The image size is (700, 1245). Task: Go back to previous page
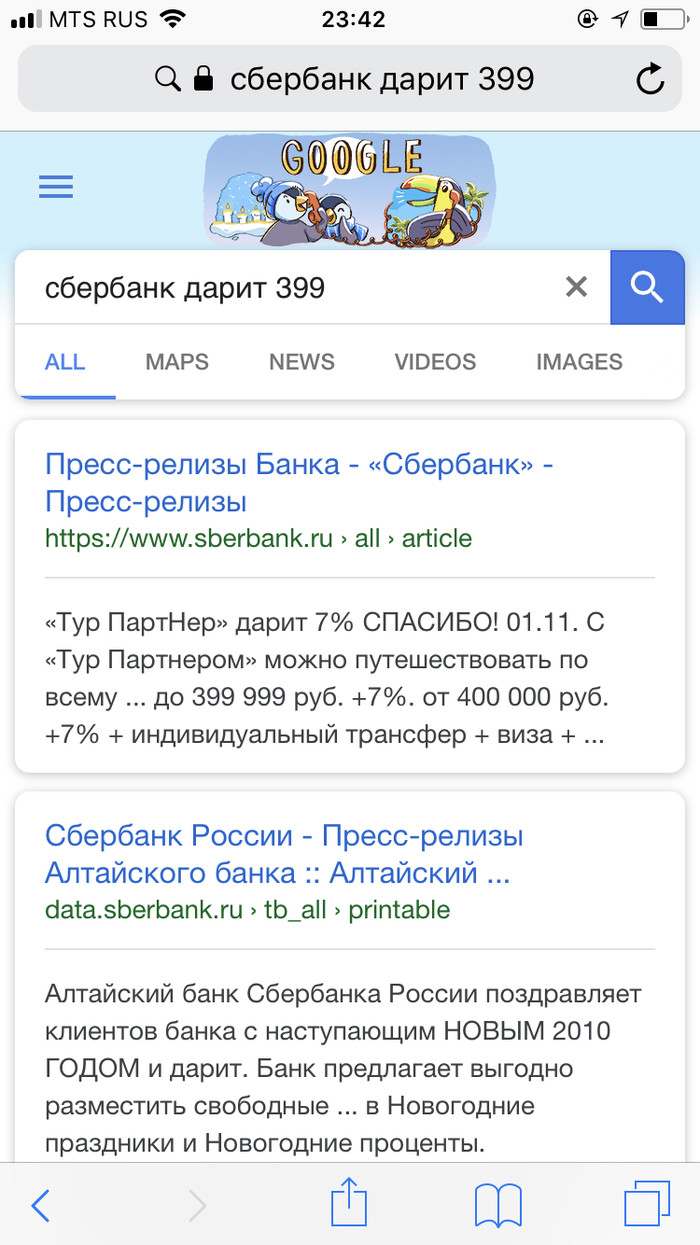(x=40, y=1206)
